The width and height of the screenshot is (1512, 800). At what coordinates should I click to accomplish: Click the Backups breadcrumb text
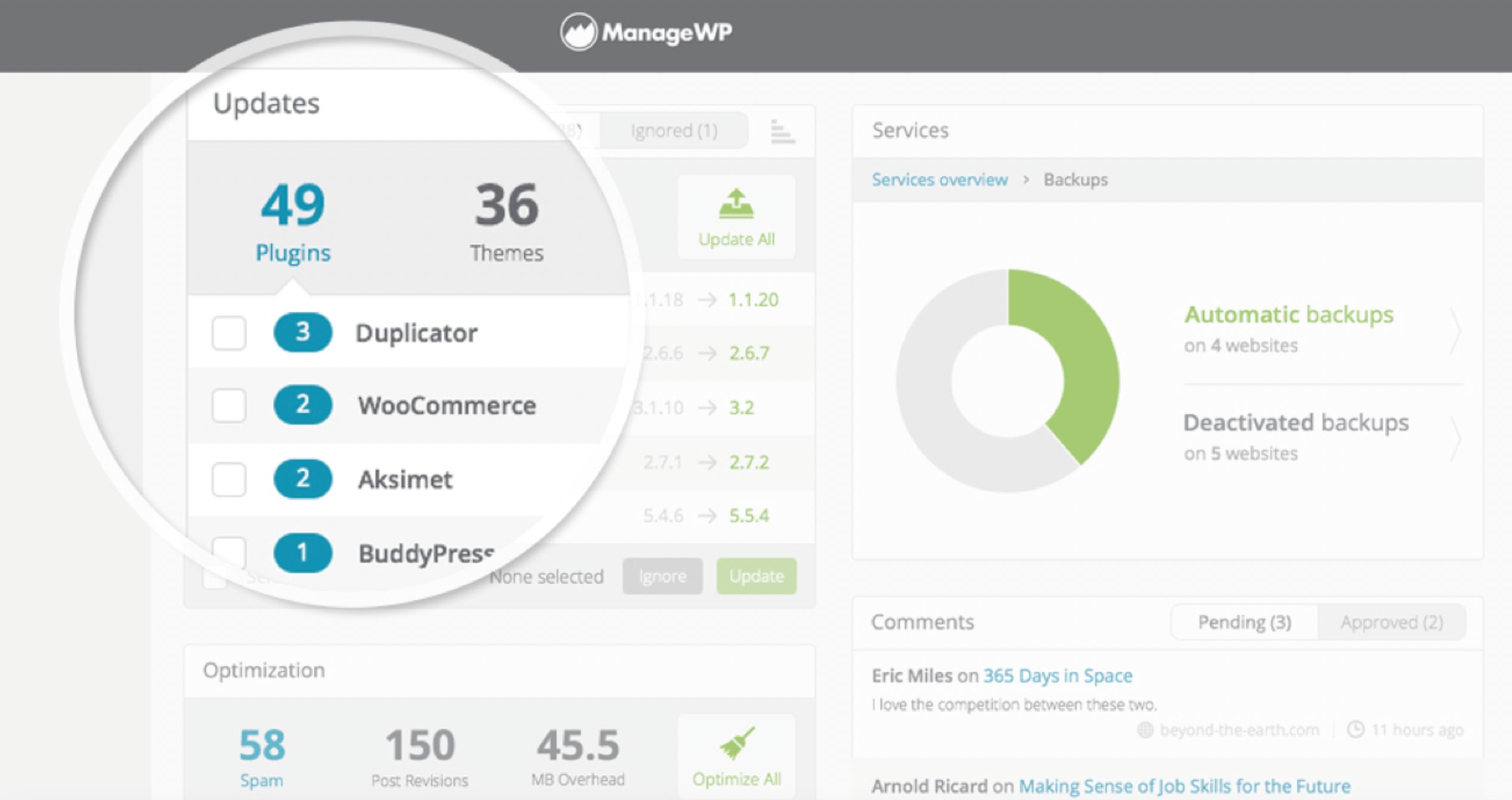click(x=1076, y=179)
